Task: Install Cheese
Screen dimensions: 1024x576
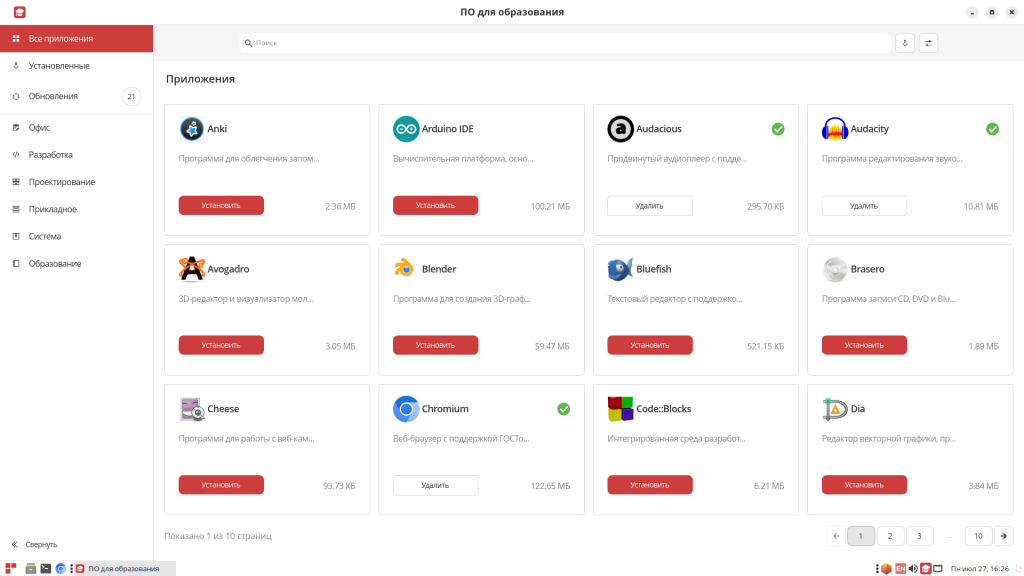Action: pyautogui.click(x=221, y=485)
